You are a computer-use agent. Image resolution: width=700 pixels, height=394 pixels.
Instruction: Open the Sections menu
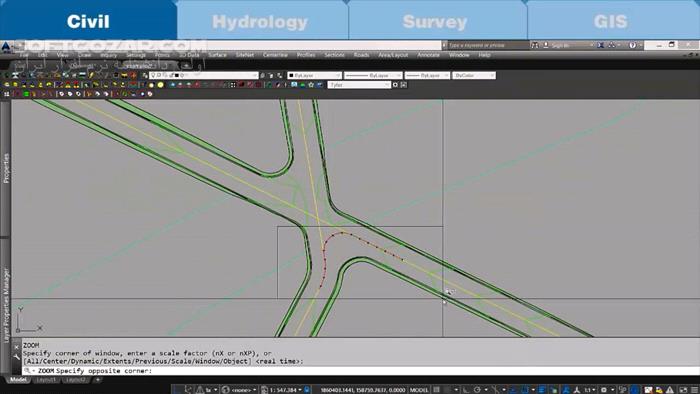[x=334, y=55]
